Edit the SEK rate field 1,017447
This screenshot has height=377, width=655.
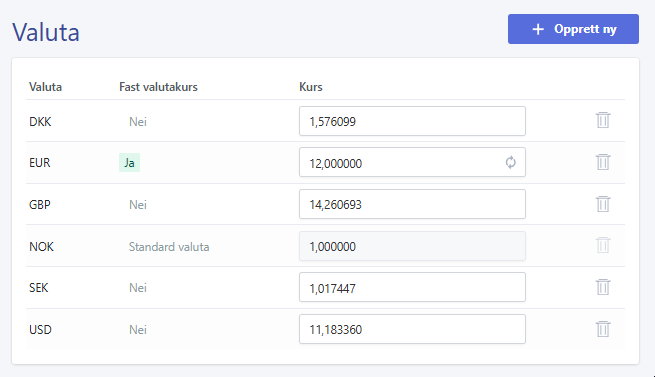pos(412,287)
